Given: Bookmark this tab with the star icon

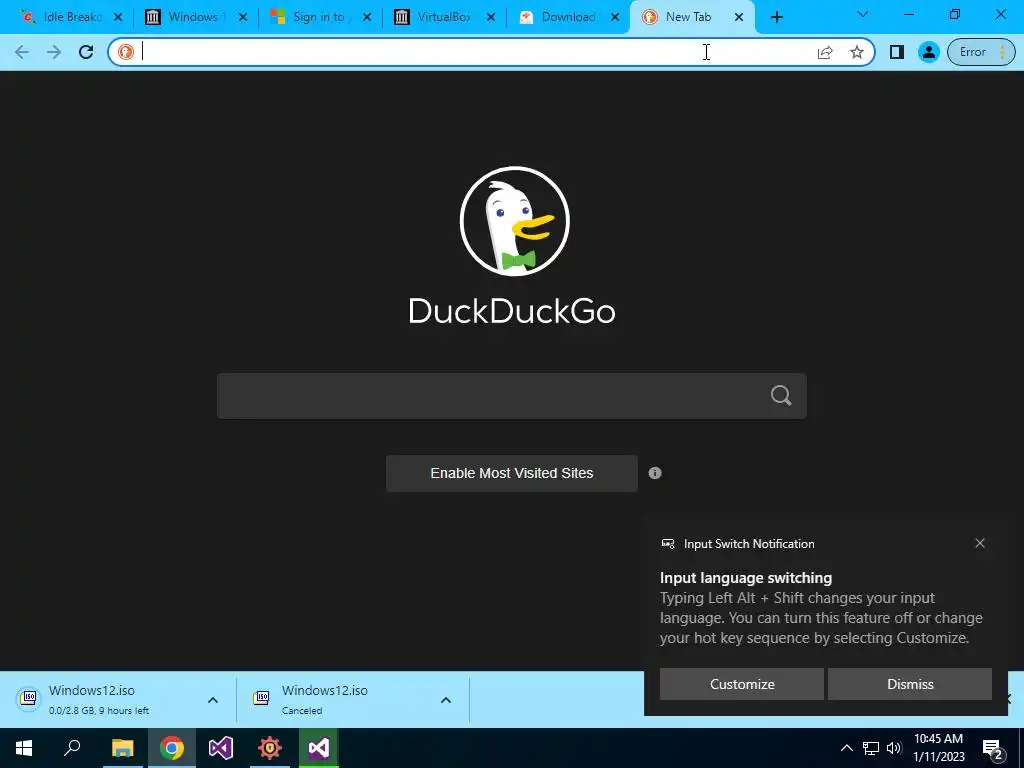Looking at the screenshot, I should (x=857, y=52).
